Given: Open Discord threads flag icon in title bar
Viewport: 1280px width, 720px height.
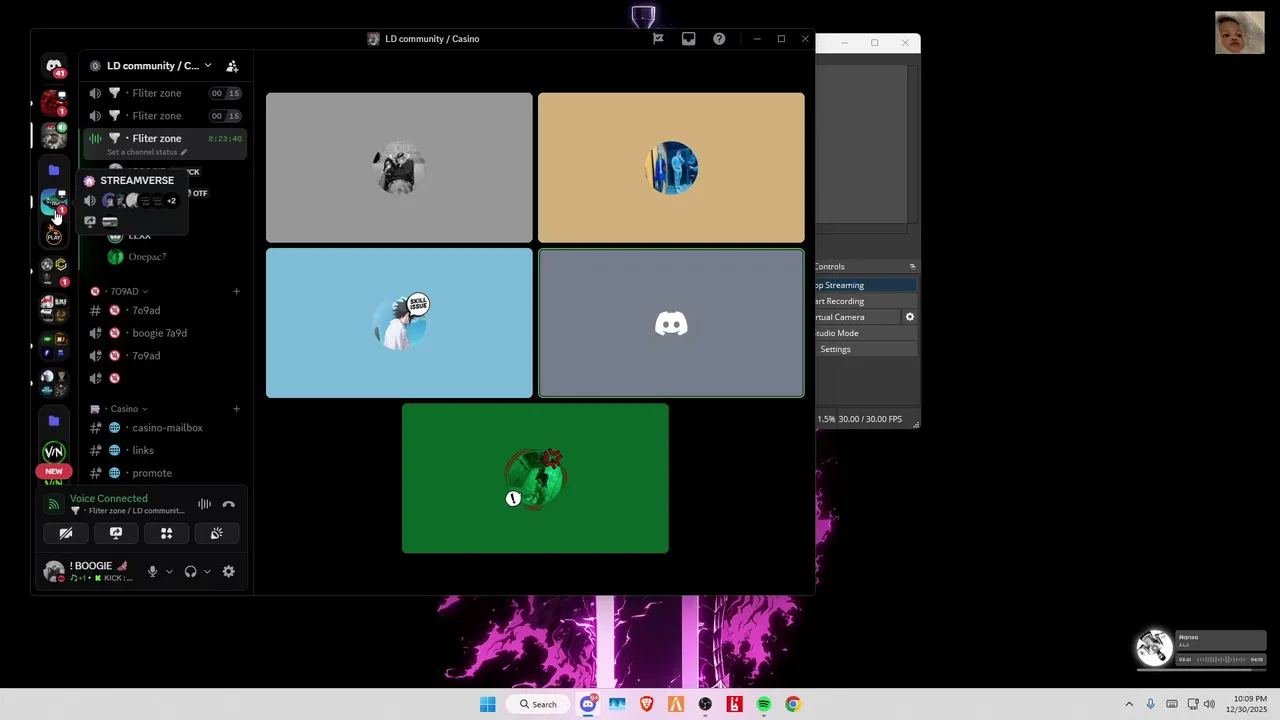Looking at the screenshot, I should point(658,39).
